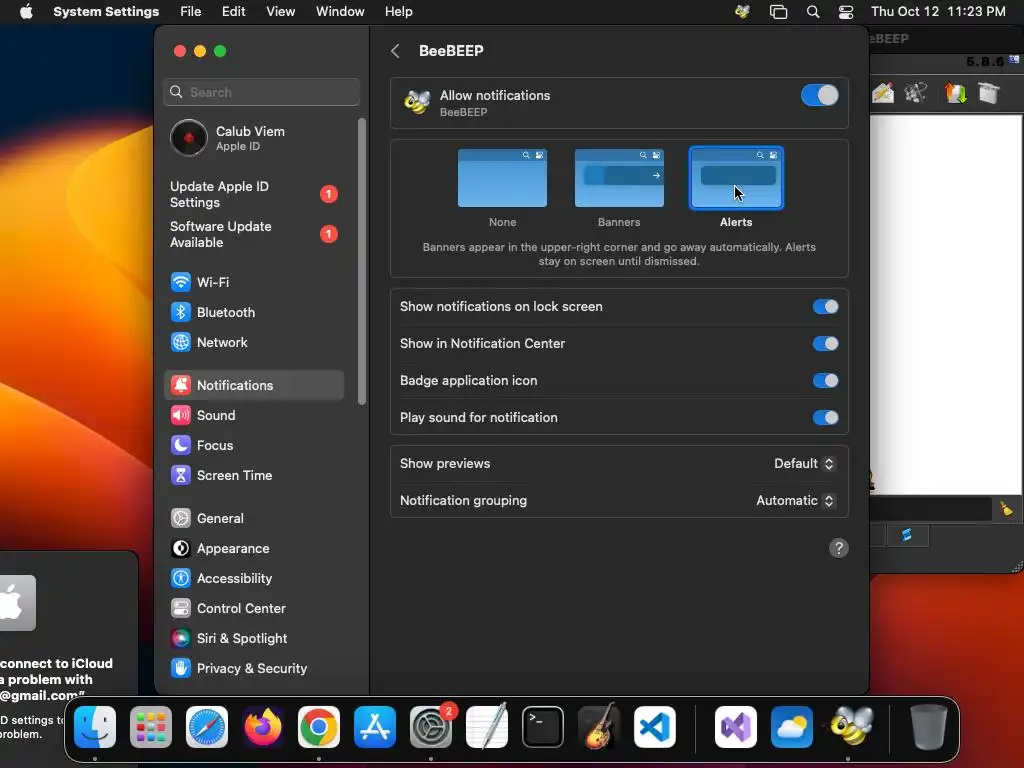
Task: Click trash bin icon in BeeBEEP toolbar
Action: point(989,92)
